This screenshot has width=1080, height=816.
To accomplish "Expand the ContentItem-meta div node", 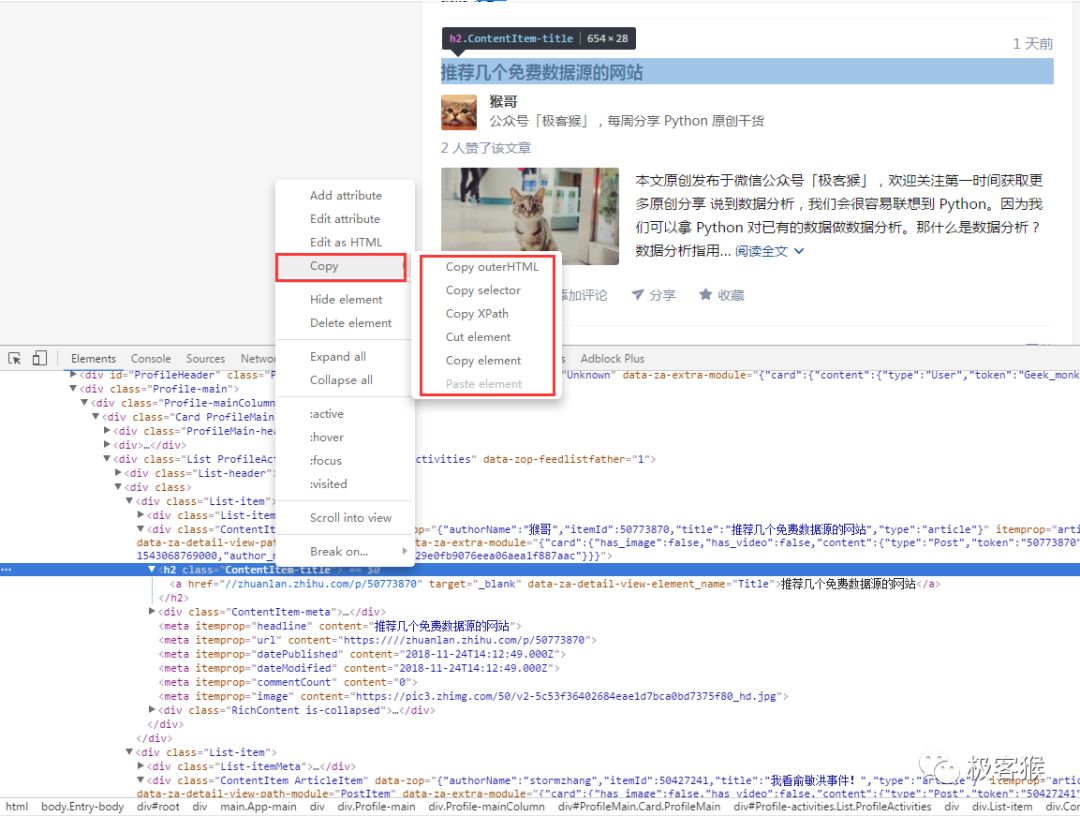I will point(152,611).
